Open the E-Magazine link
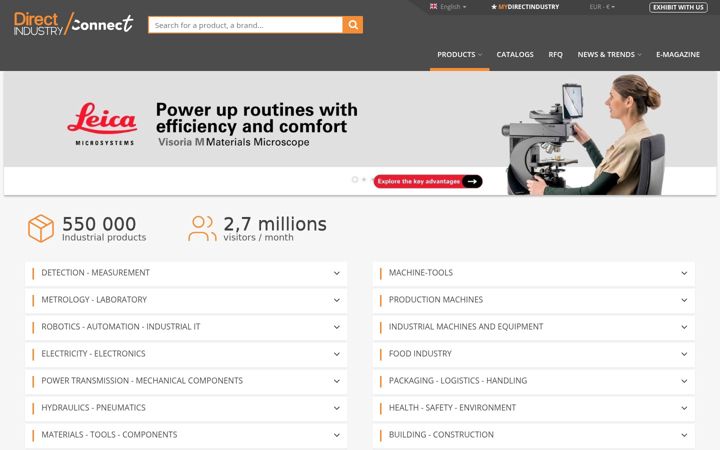Screen dimensions: 720x450 (x=678, y=55)
